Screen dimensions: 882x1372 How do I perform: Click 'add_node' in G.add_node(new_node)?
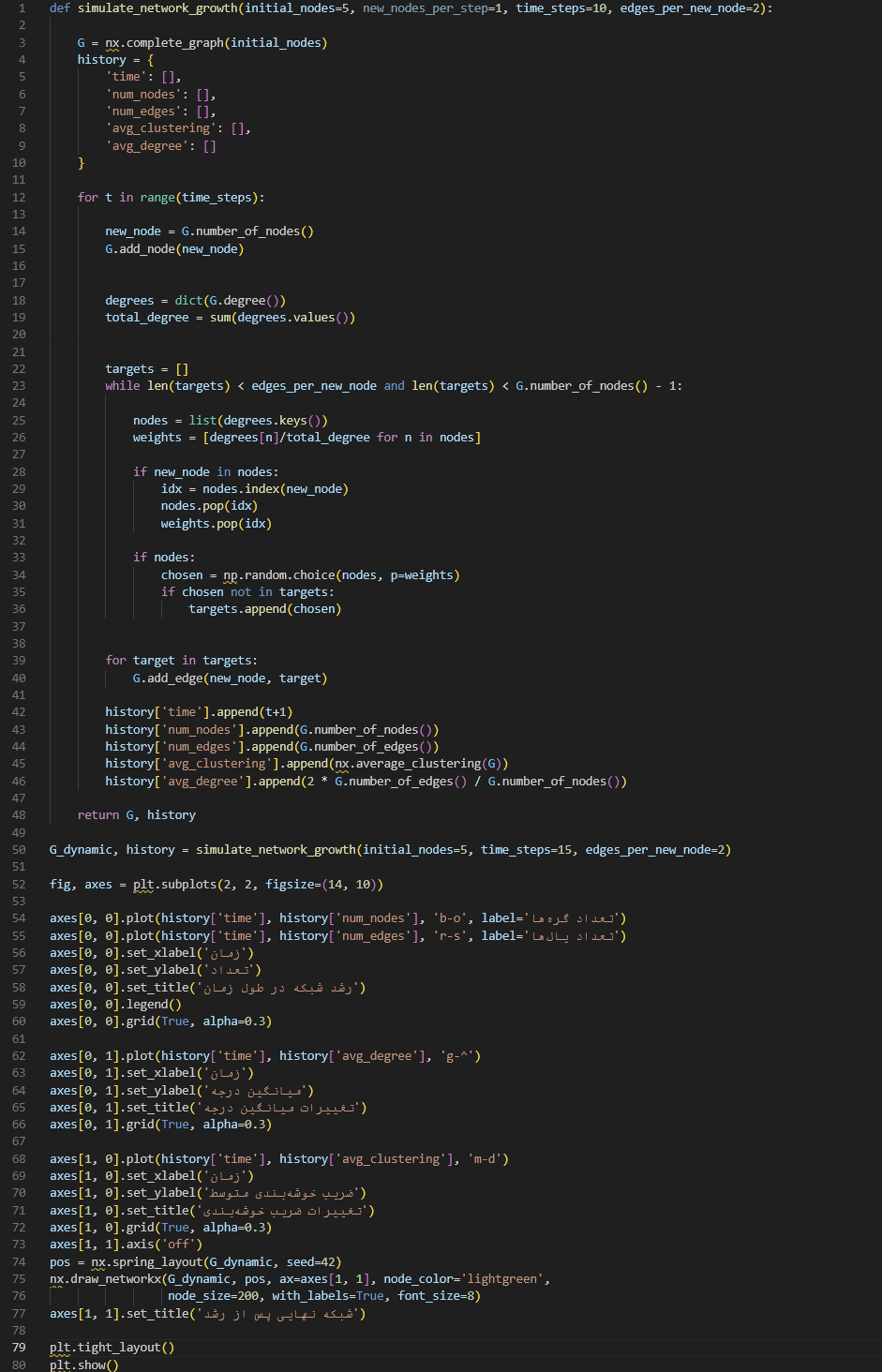coord(147,249)
